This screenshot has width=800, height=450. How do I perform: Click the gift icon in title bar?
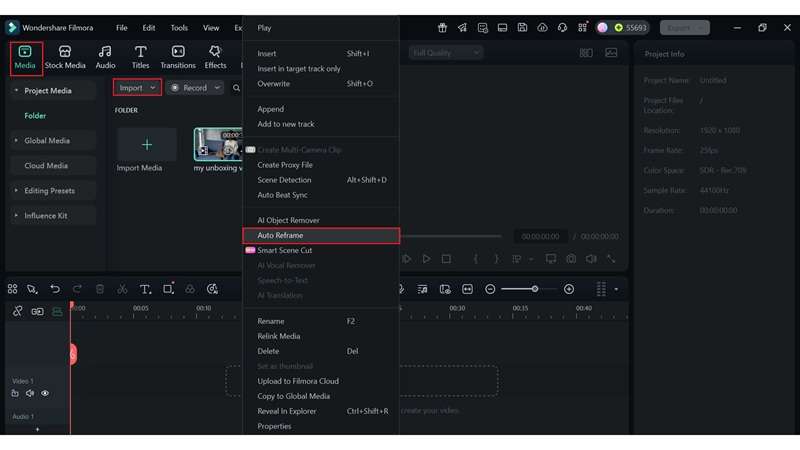(442, 28)
